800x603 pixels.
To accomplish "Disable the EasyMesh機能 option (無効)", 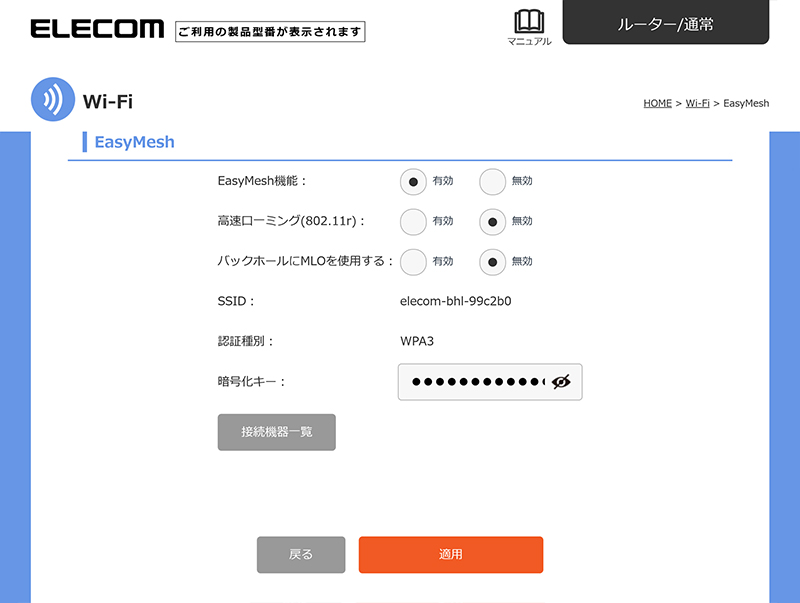I will [x=493, y=181].
